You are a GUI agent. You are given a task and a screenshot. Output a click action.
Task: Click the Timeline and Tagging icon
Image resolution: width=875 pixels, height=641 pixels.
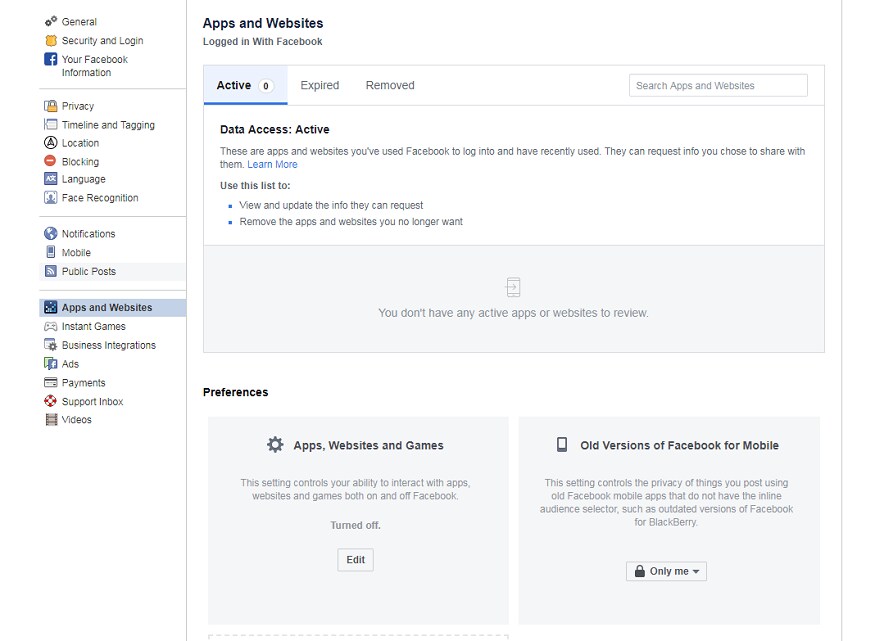51,124
